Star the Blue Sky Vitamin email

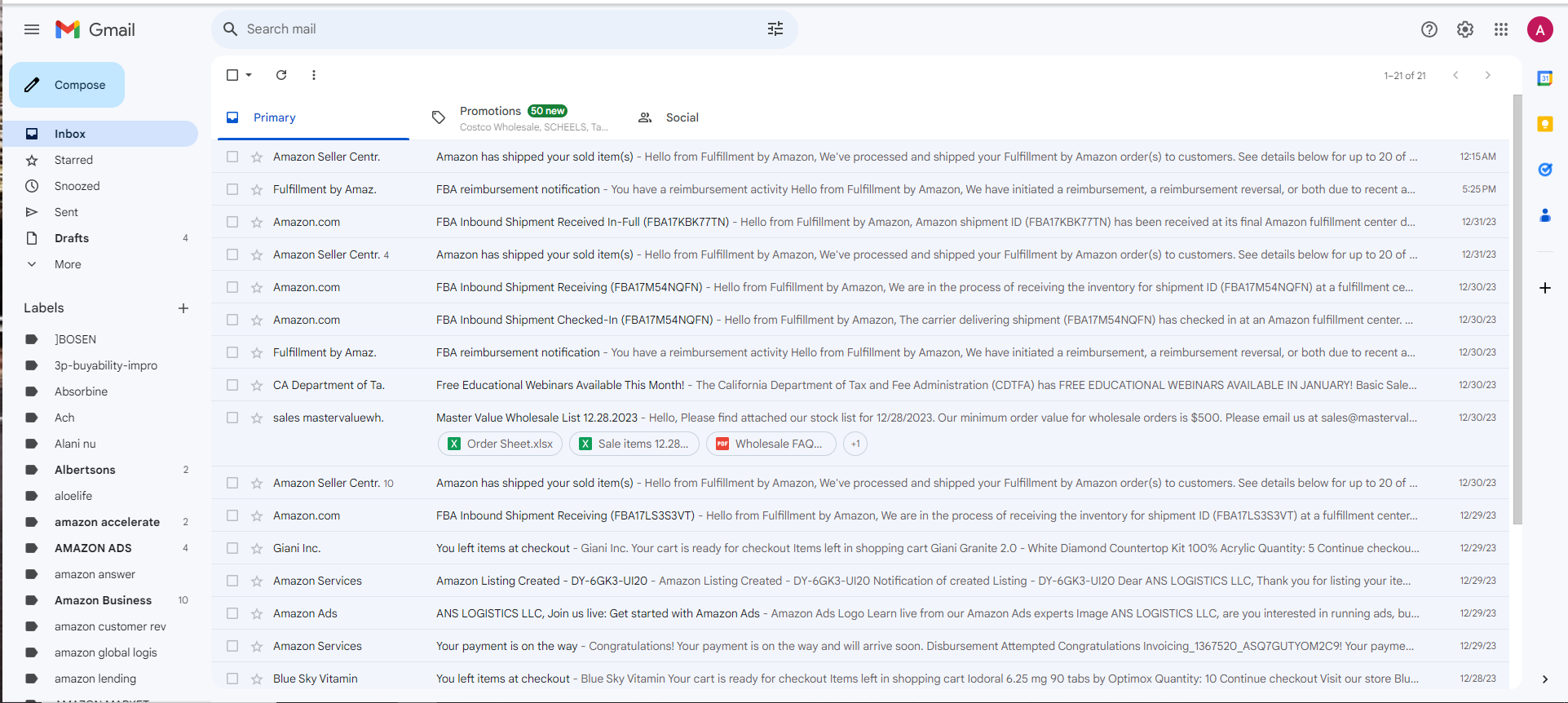click(257, 679)
